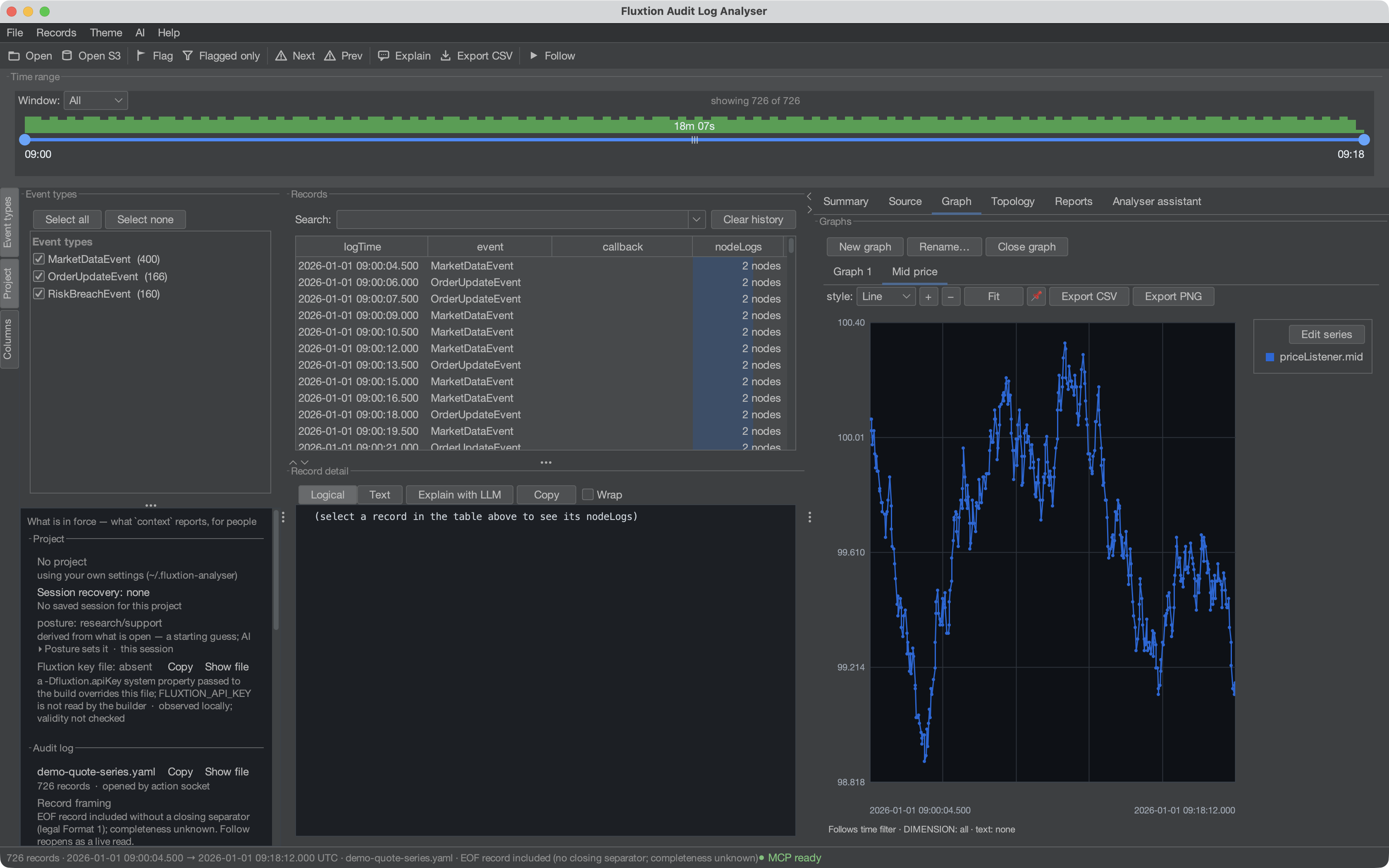
Task: Click the down arrow above Record detail
Action: (305, 462)
